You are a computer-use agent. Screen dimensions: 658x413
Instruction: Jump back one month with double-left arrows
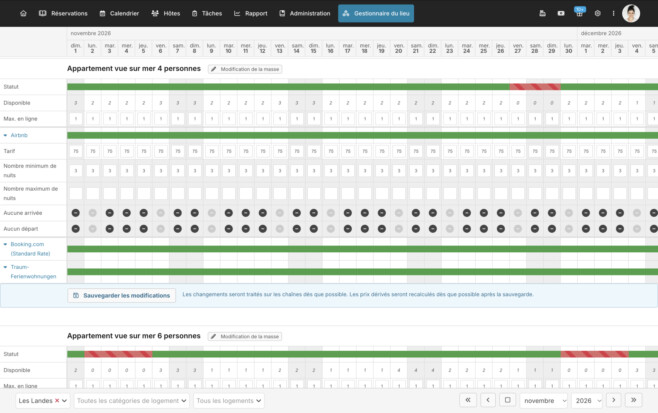point(468,400)
